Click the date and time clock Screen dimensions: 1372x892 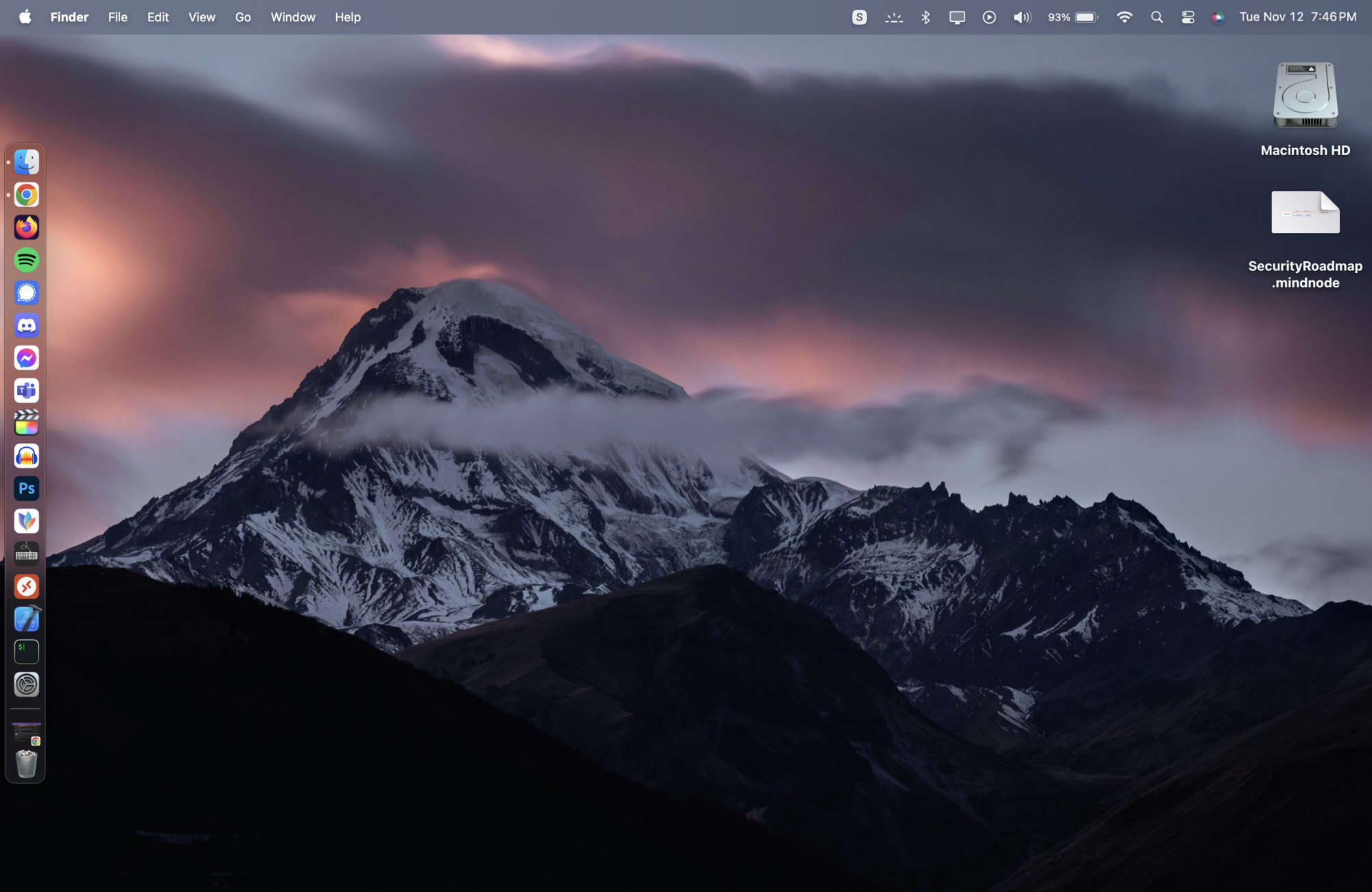tap(1297, 17)
